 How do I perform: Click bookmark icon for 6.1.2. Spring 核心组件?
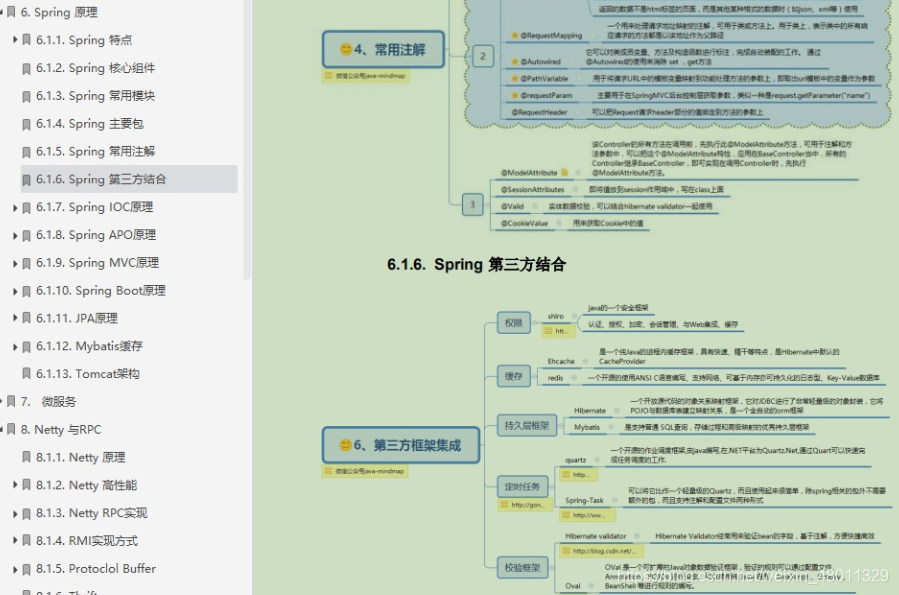(26, 68)
